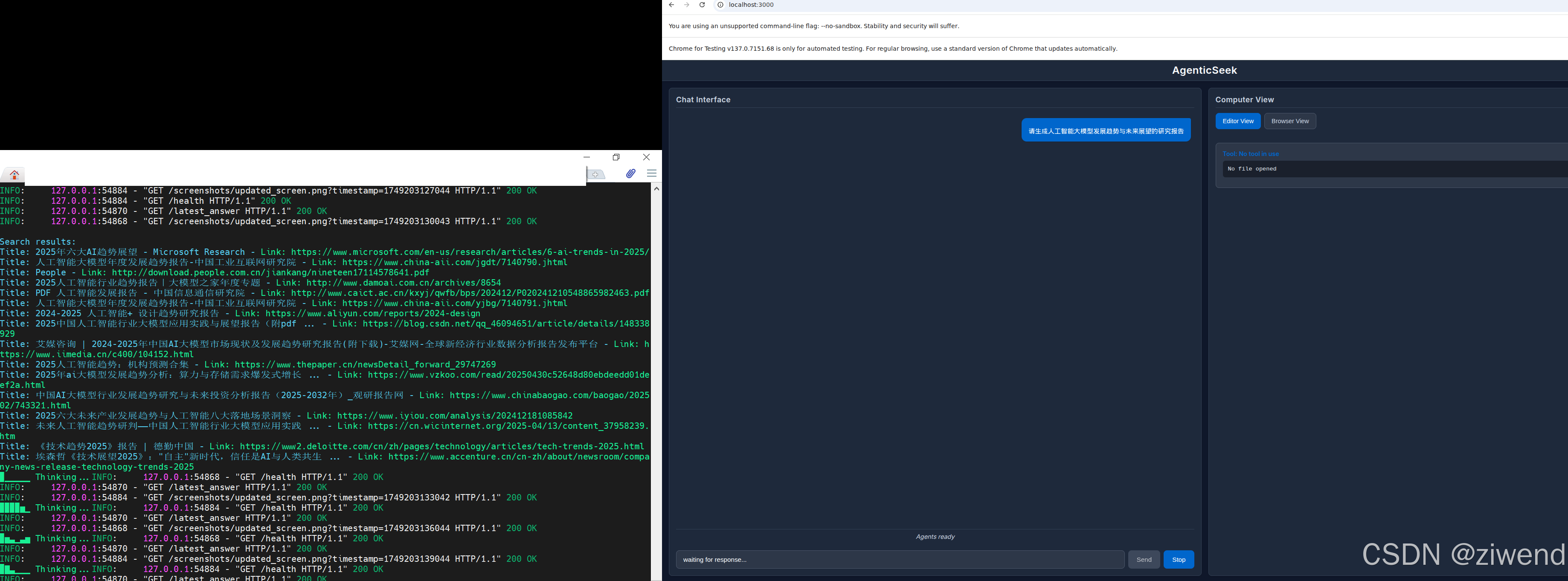The height and width of the screenshot is (581, 1568).
Task: Click the home tab icon in terminal
Action: pos(14,175)
